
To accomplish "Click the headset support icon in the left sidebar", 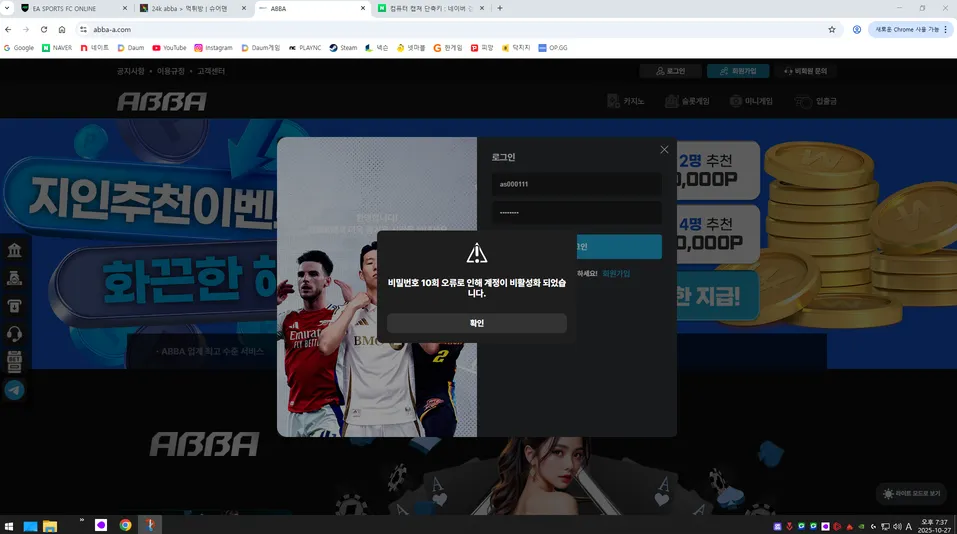I will 14,334.
